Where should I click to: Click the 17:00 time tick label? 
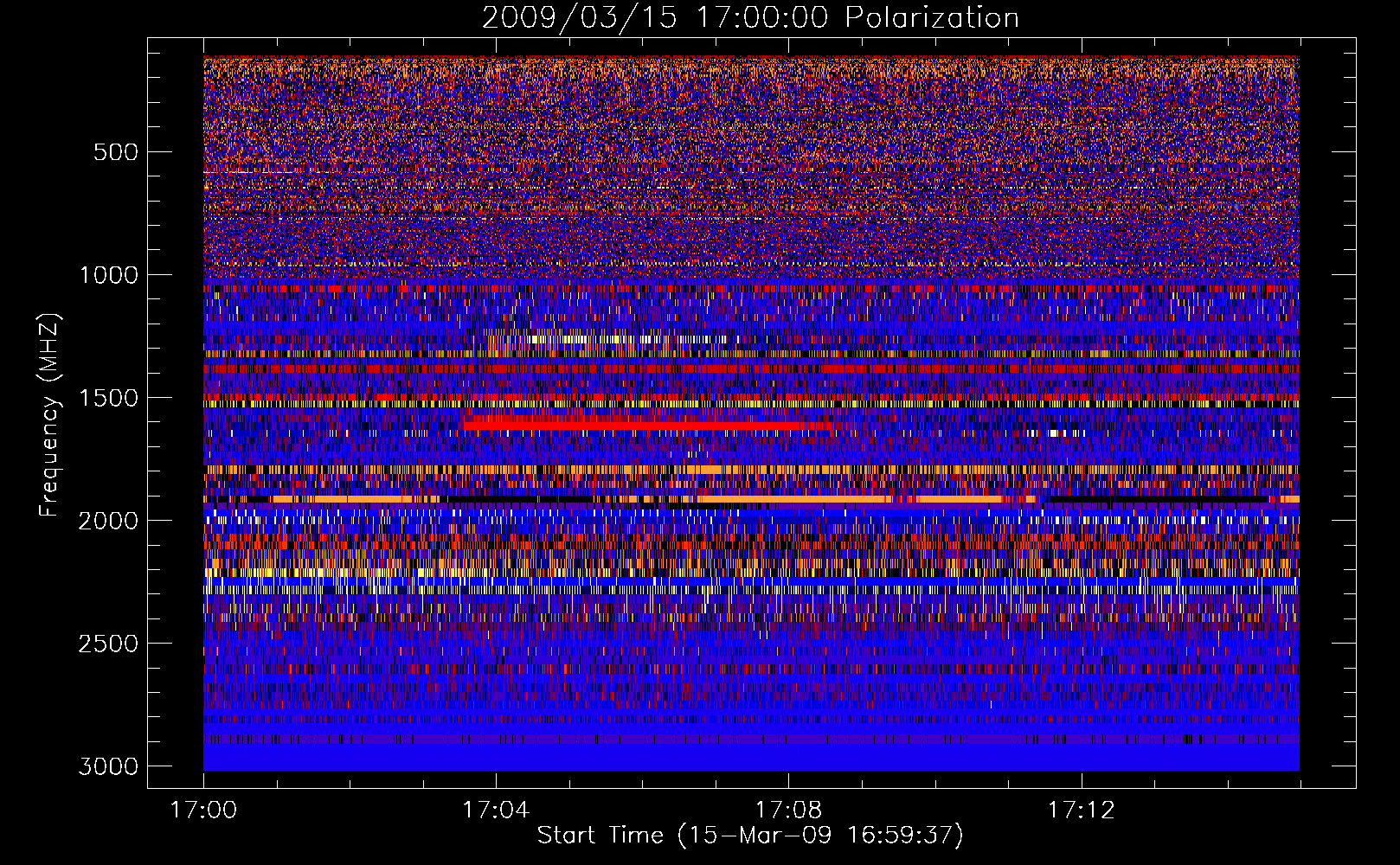203,811
